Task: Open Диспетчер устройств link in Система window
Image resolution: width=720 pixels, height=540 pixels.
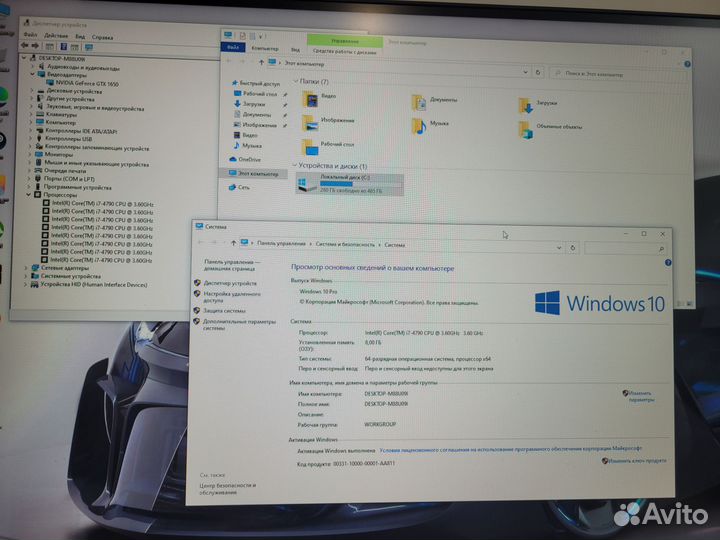Action: point(230,283)
